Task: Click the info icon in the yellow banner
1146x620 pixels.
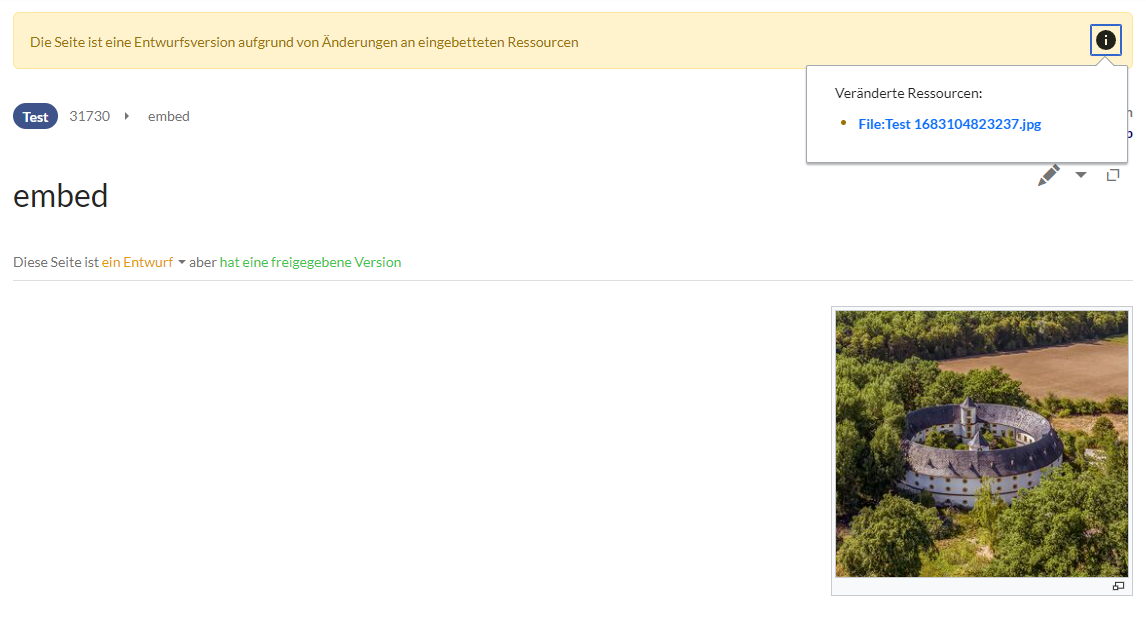Action: [1105, 40]
